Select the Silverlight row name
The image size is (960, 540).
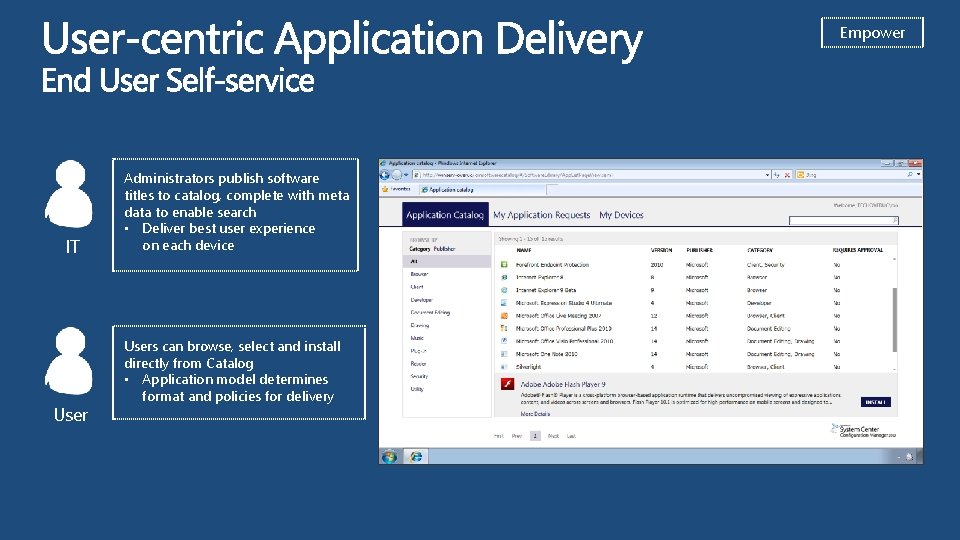coord(528,367)
